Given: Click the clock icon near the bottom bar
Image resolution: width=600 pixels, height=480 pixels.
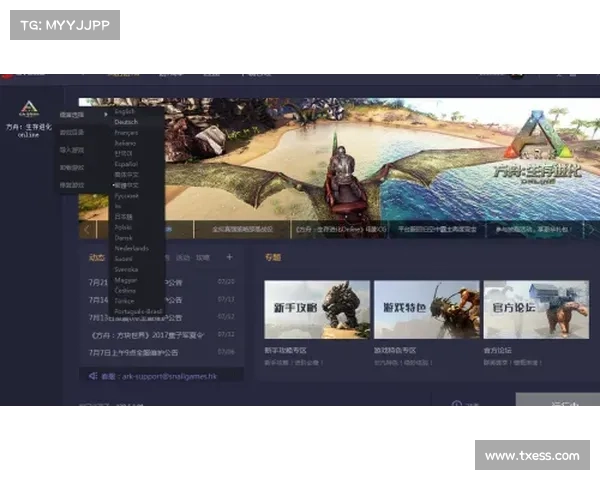Looking at the screenshot, I should (456, 403).
